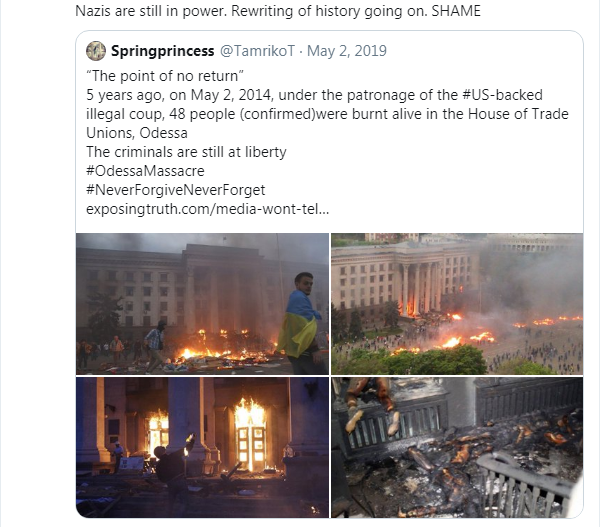Screen dimensions: 601x527
Task: View the aerial photo of the square
Action: click(457, 303)
